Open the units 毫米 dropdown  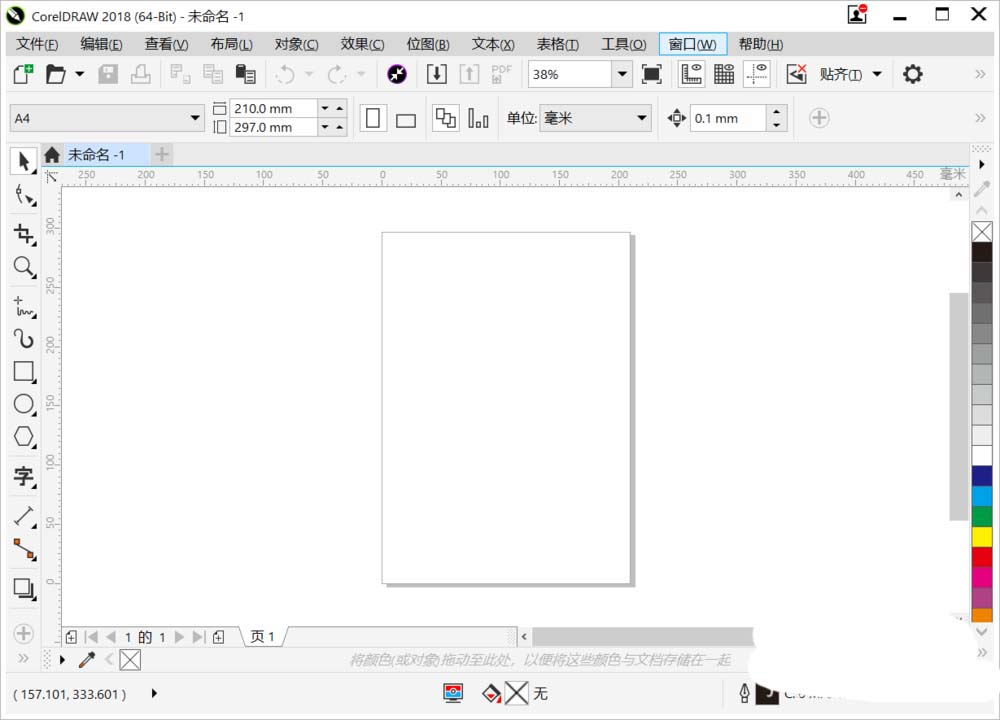click(642, 118)
